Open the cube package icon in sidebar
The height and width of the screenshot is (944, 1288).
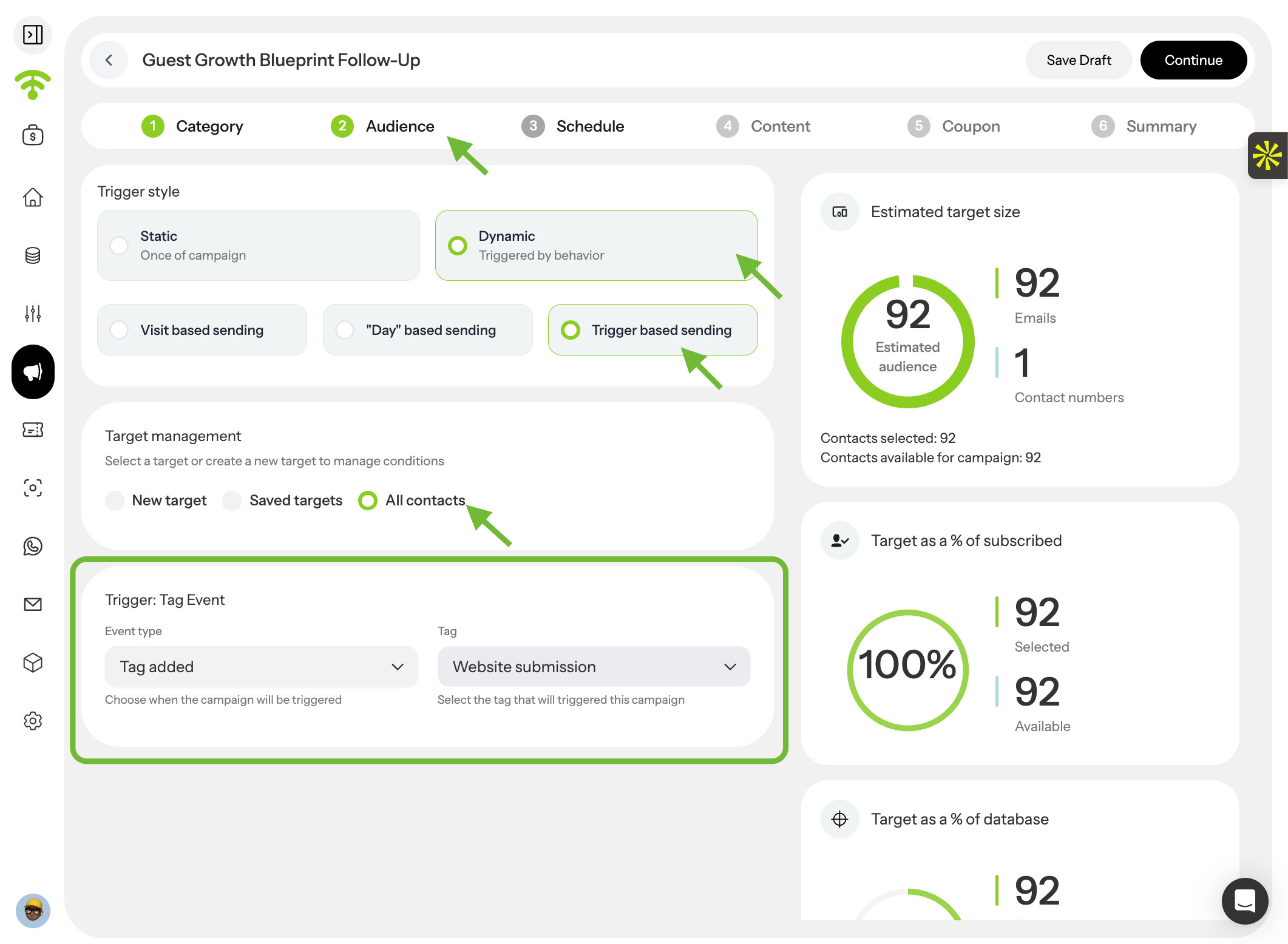(33, 662)
